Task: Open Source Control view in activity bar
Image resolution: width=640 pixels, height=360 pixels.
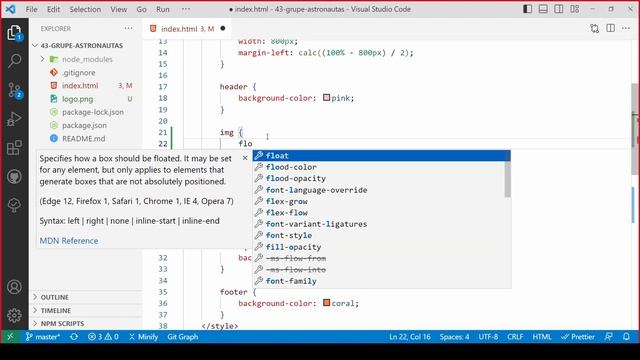Action: (14, 90)
